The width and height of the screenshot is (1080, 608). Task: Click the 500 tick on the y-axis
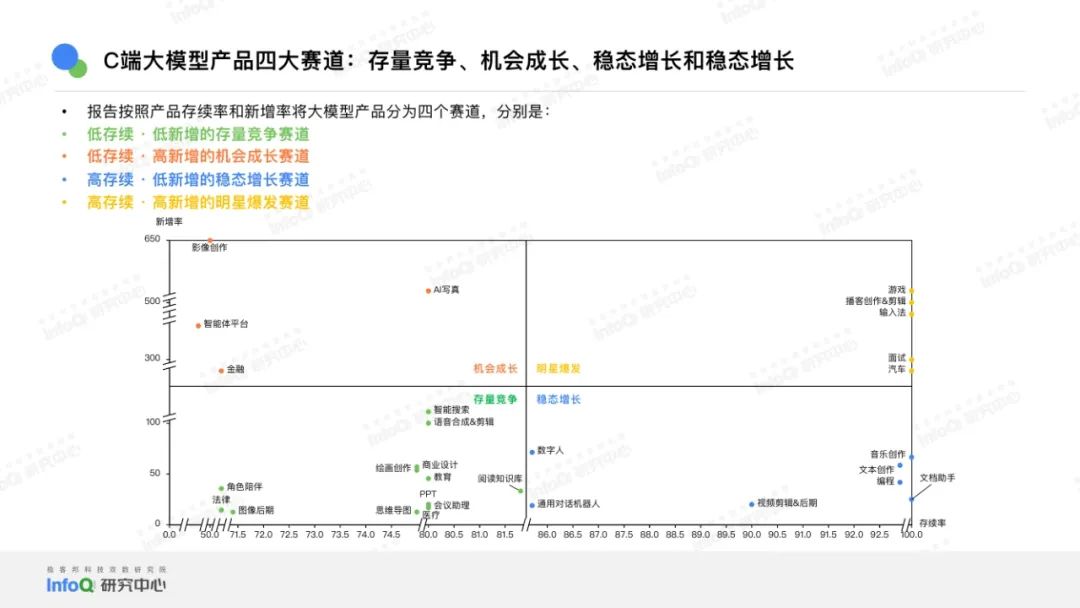152,301
